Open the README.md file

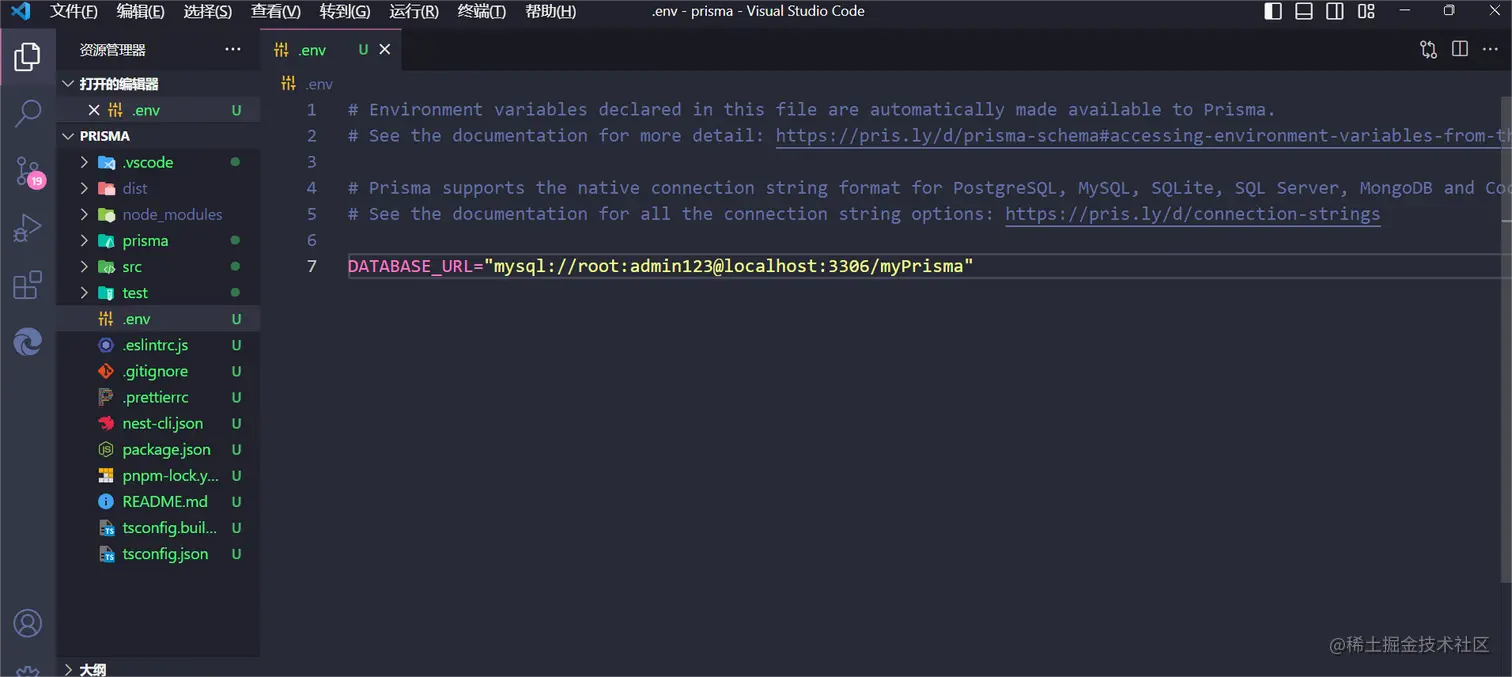(158, 502)
